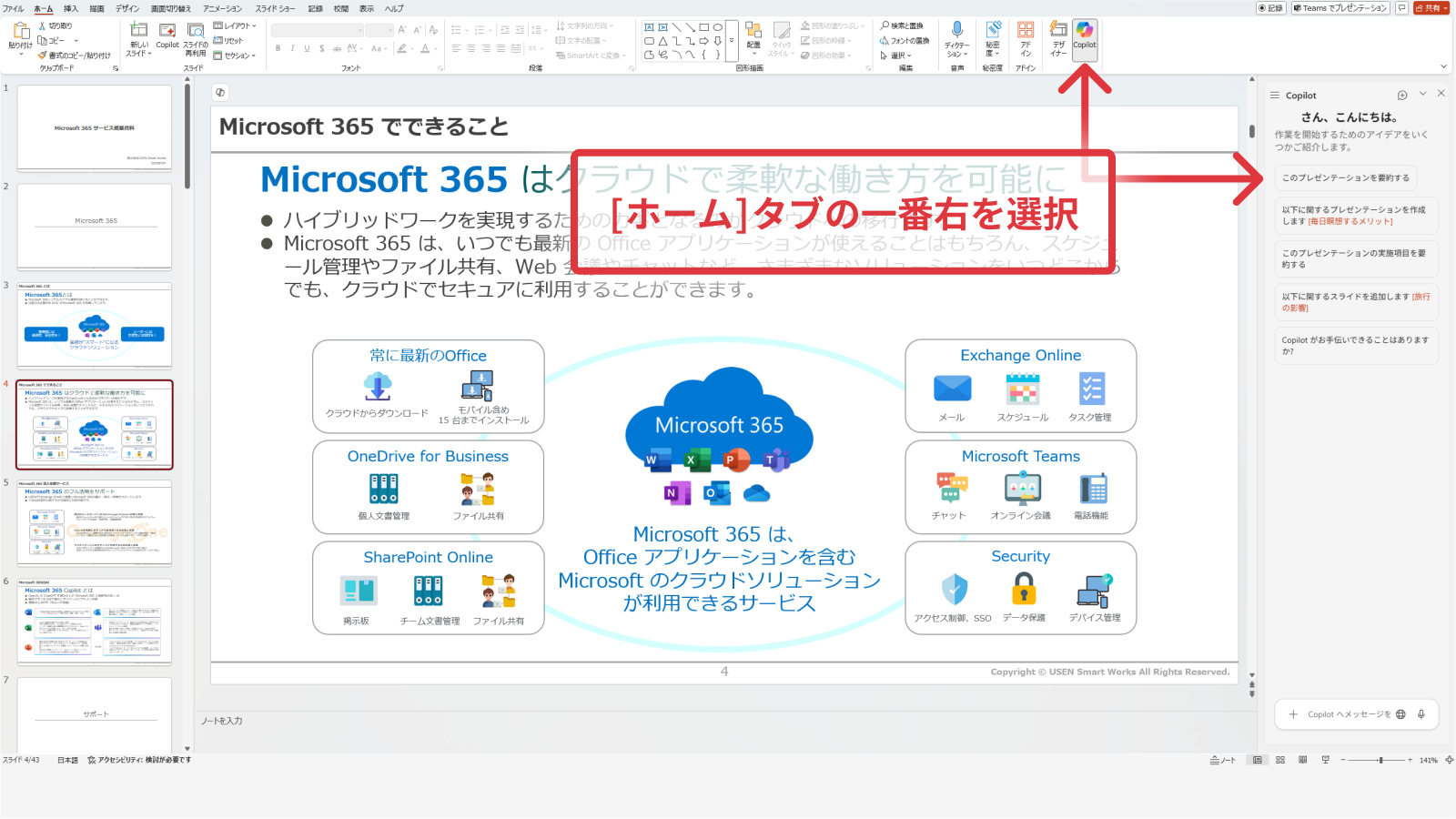Open the font size combo box

379,31
